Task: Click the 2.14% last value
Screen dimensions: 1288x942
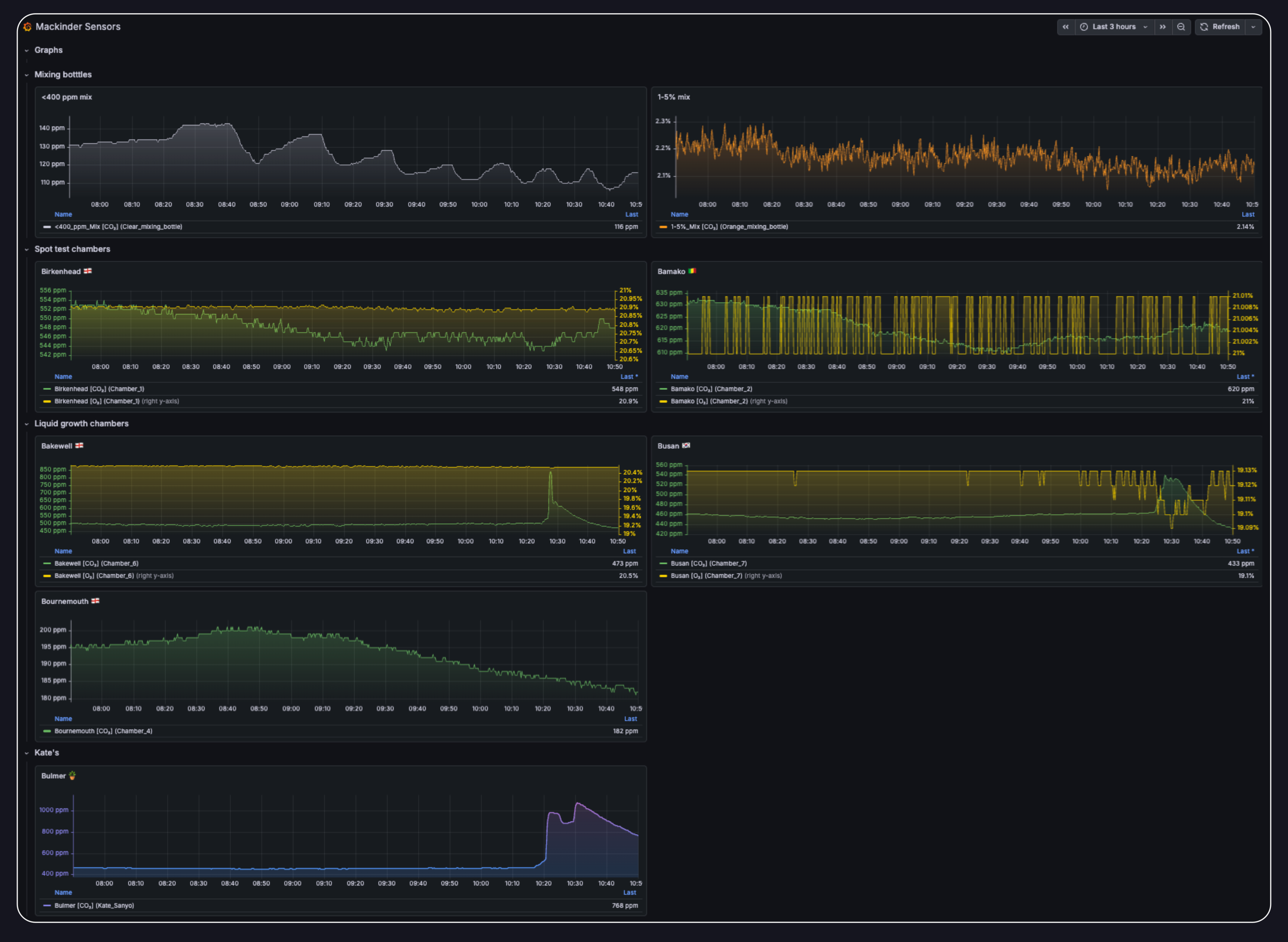Action: (x=1245, y=227)
